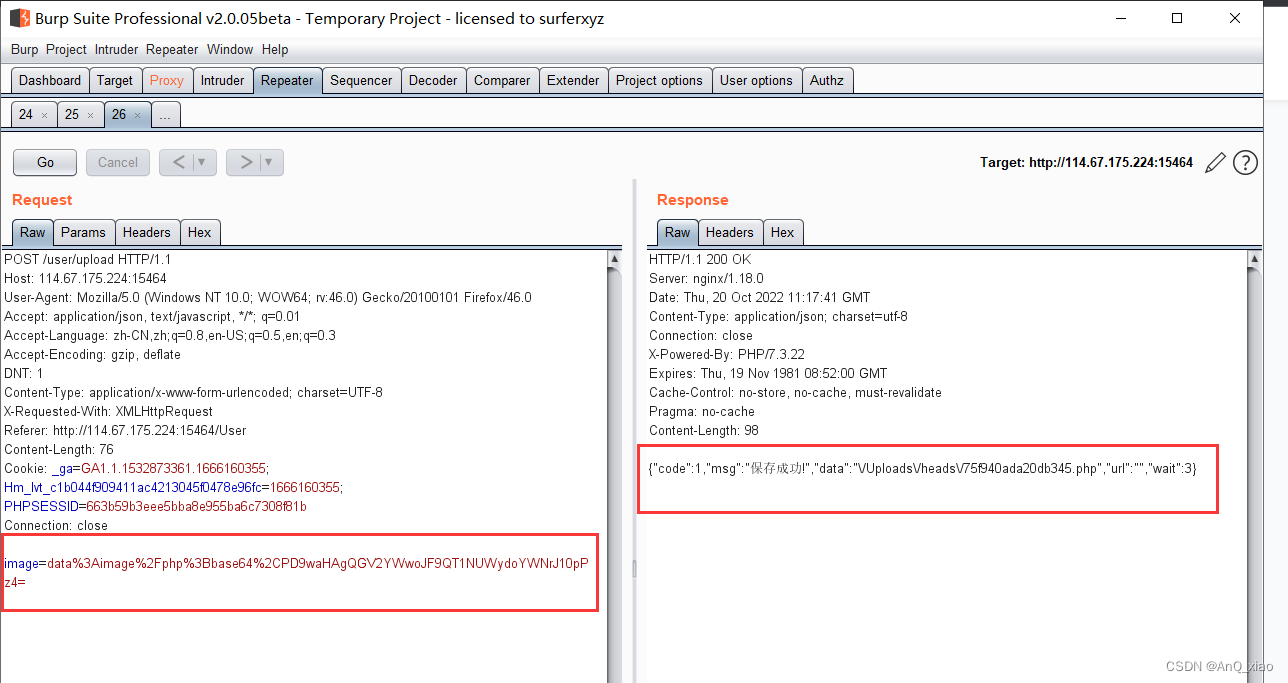Click the Burp Suite logo icon in title bar
The height and width of the screenshot is (683, 1288).
coord(19,18)
